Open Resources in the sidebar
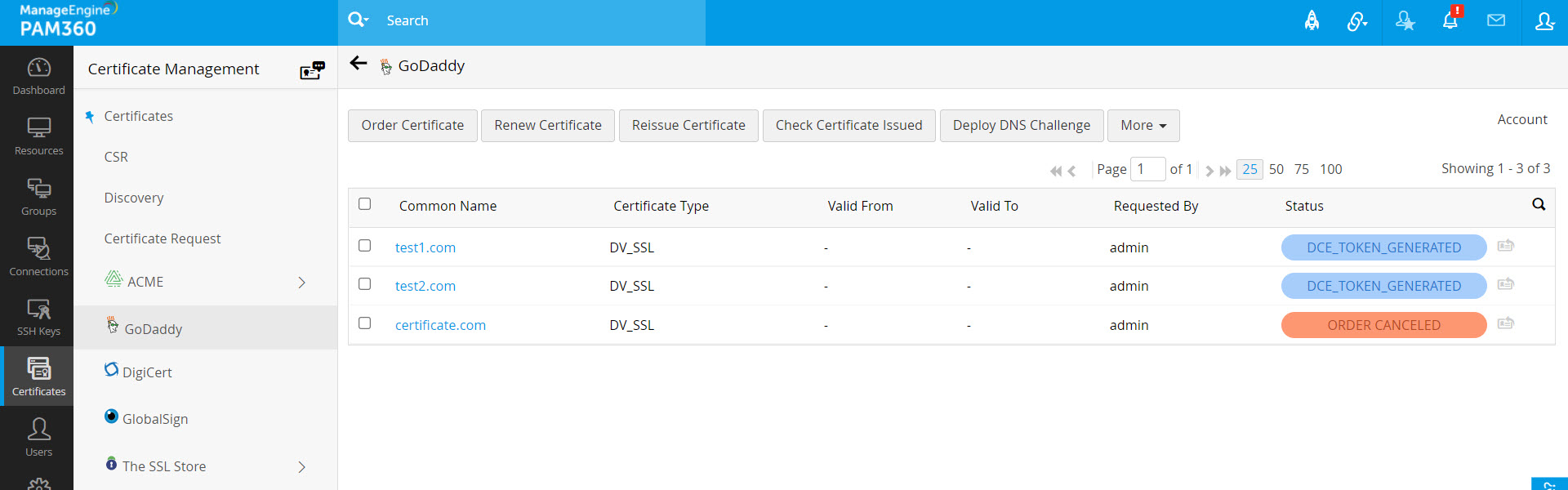The height and width of the screenshot is (490, 1568). (38, 136)
